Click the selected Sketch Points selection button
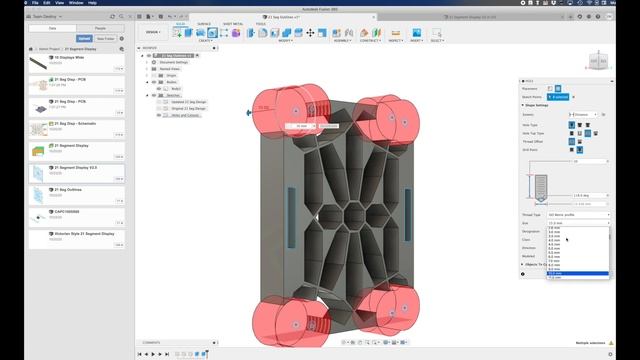Viewport: 640px width, 360px height. pyautogui.click(x=558, y=97)
